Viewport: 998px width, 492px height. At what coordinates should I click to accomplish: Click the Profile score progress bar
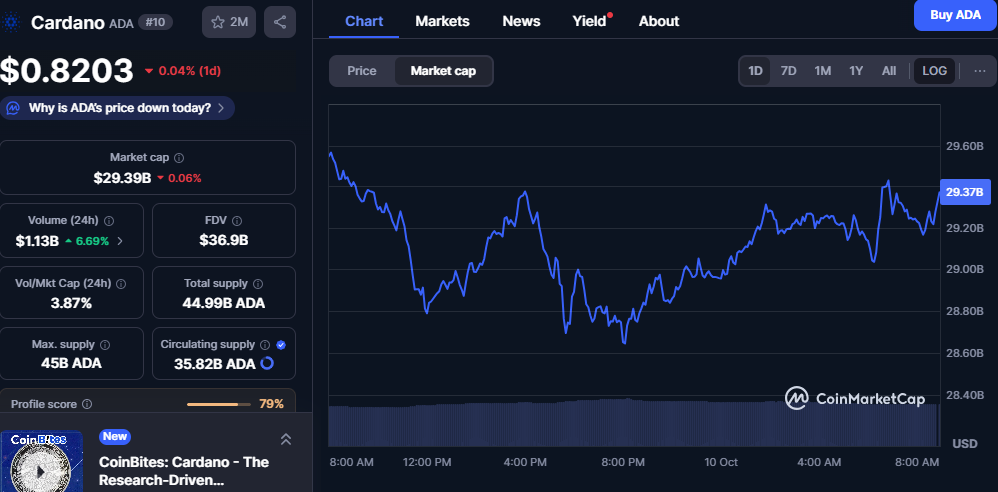219,404
